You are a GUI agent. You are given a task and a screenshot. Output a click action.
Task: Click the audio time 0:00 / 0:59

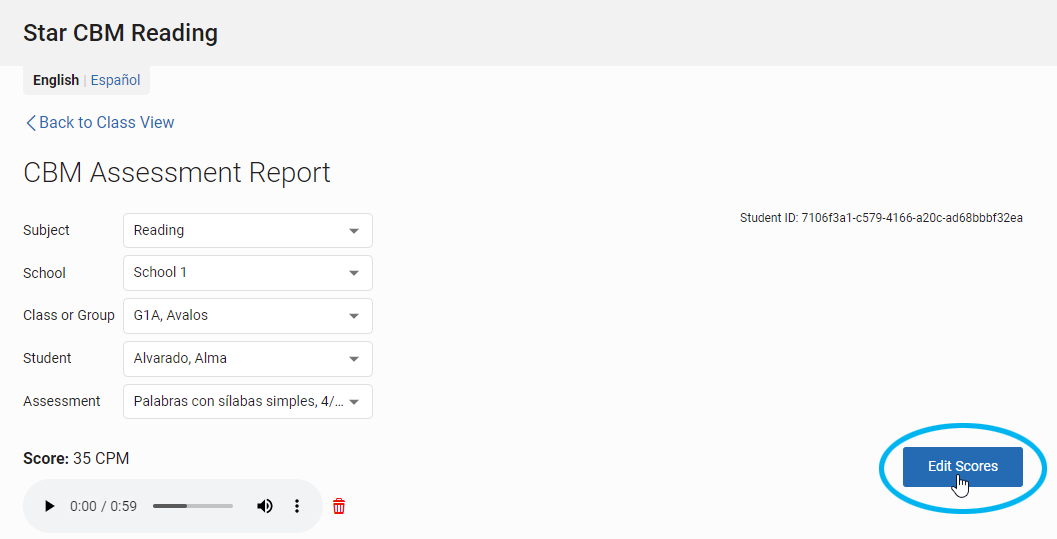coord(103,506)
